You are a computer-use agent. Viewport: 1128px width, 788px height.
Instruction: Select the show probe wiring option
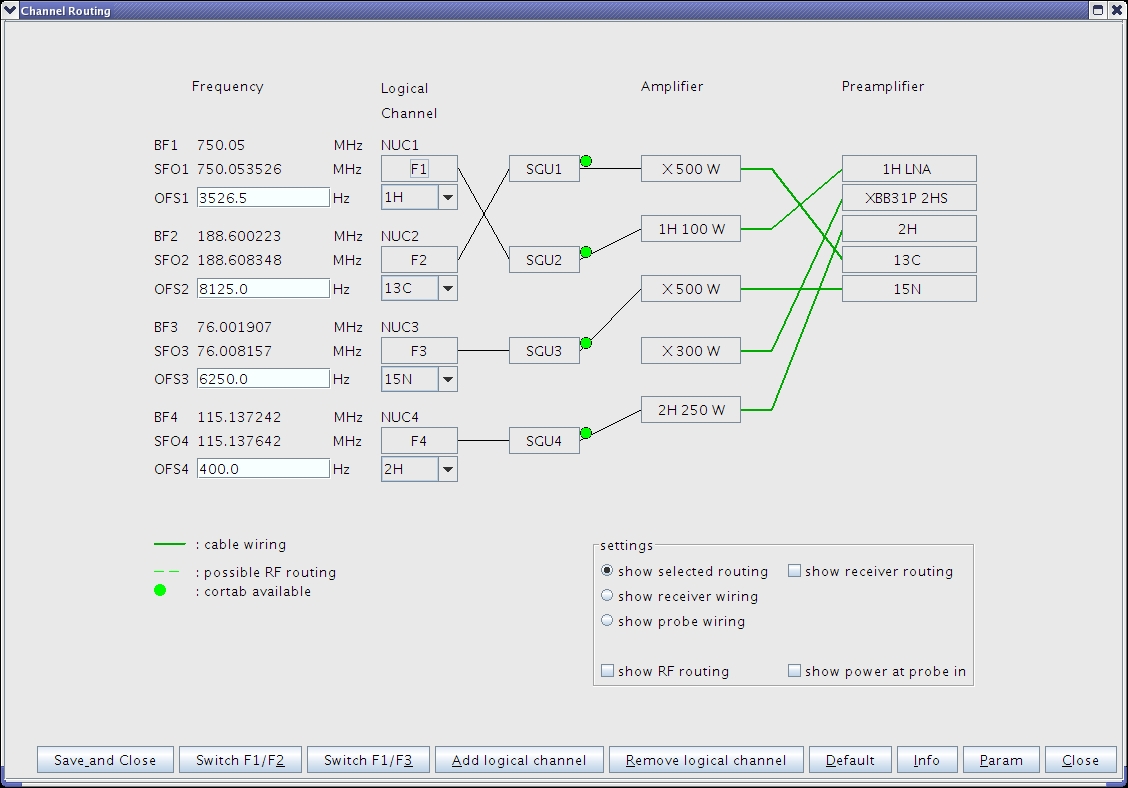[x=607, y=621]
